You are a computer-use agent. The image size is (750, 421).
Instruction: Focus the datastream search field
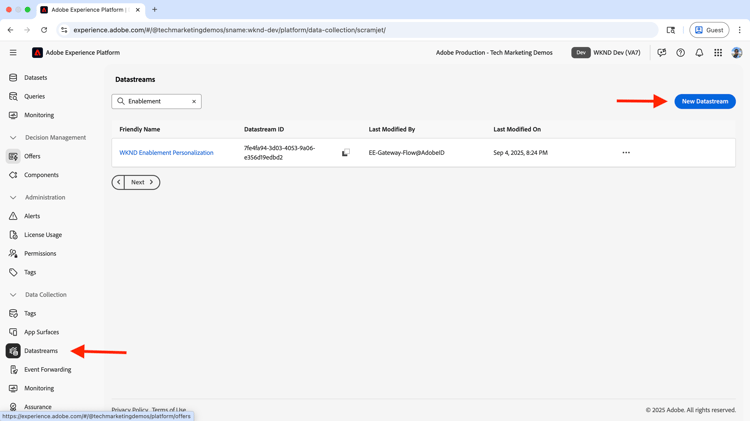pyautogui.click(x=156, y=101)
